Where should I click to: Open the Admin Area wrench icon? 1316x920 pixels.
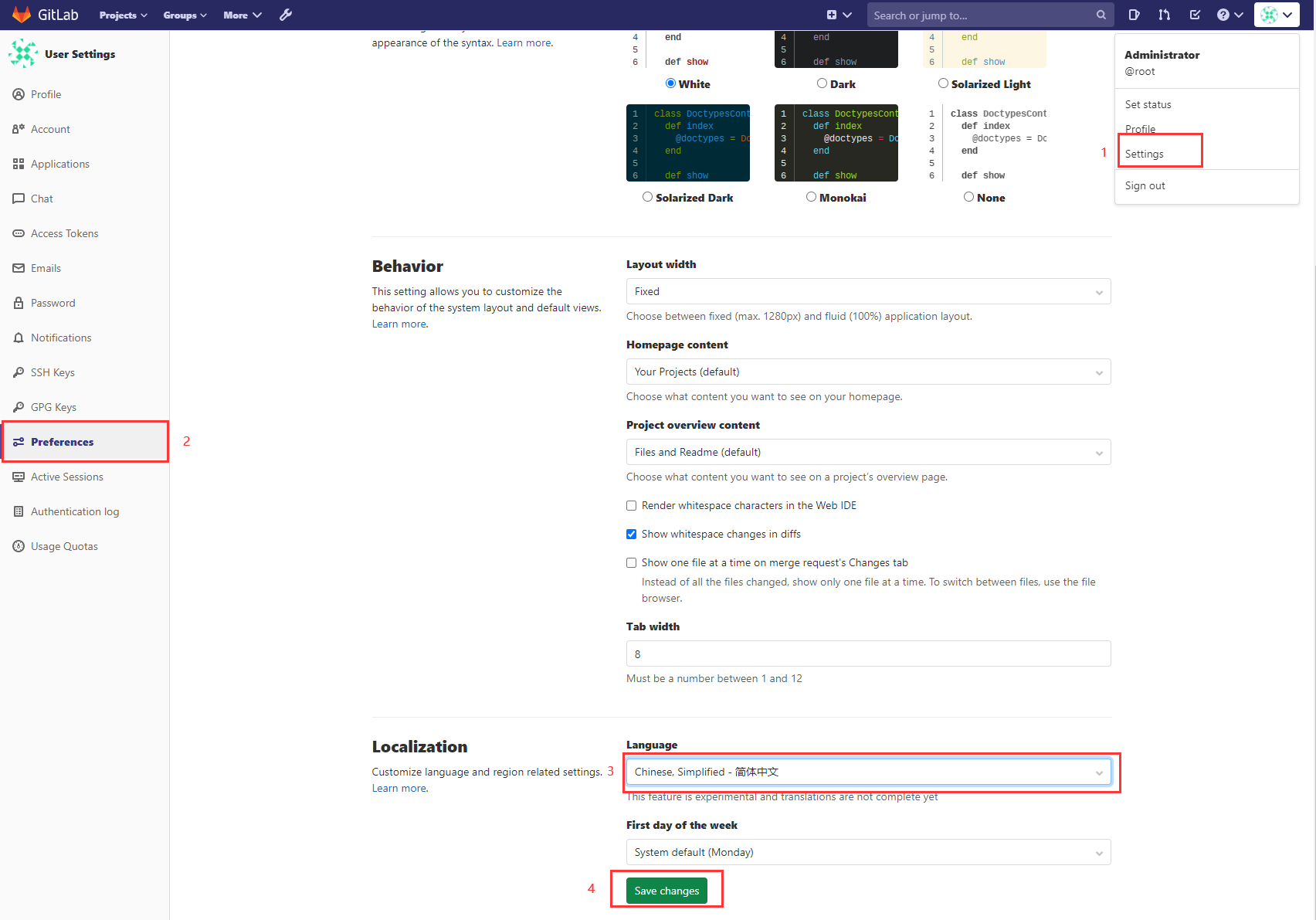(x=286, y=14)
